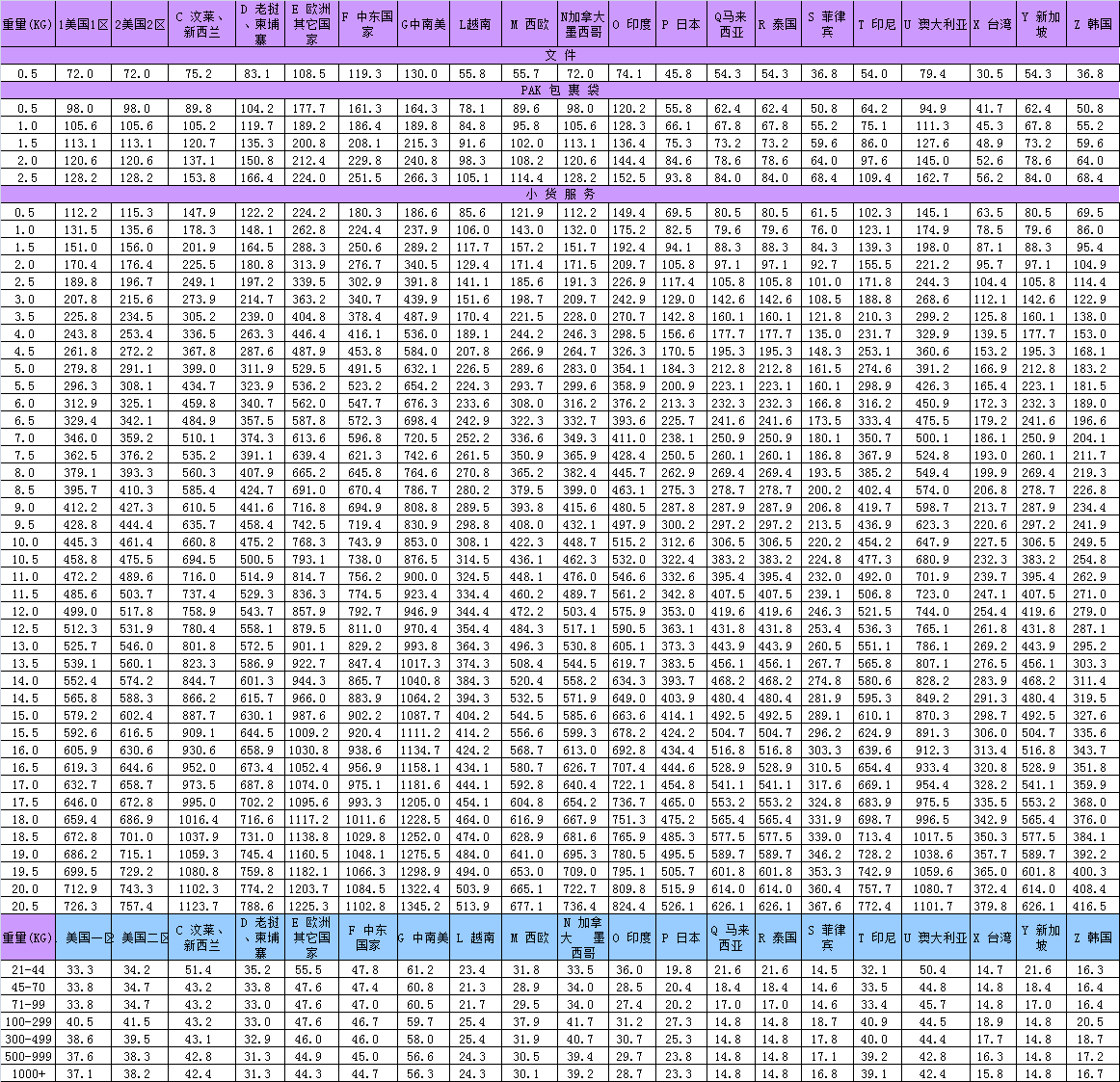Click the blue "X 台湾" header cell

[991, 937]
